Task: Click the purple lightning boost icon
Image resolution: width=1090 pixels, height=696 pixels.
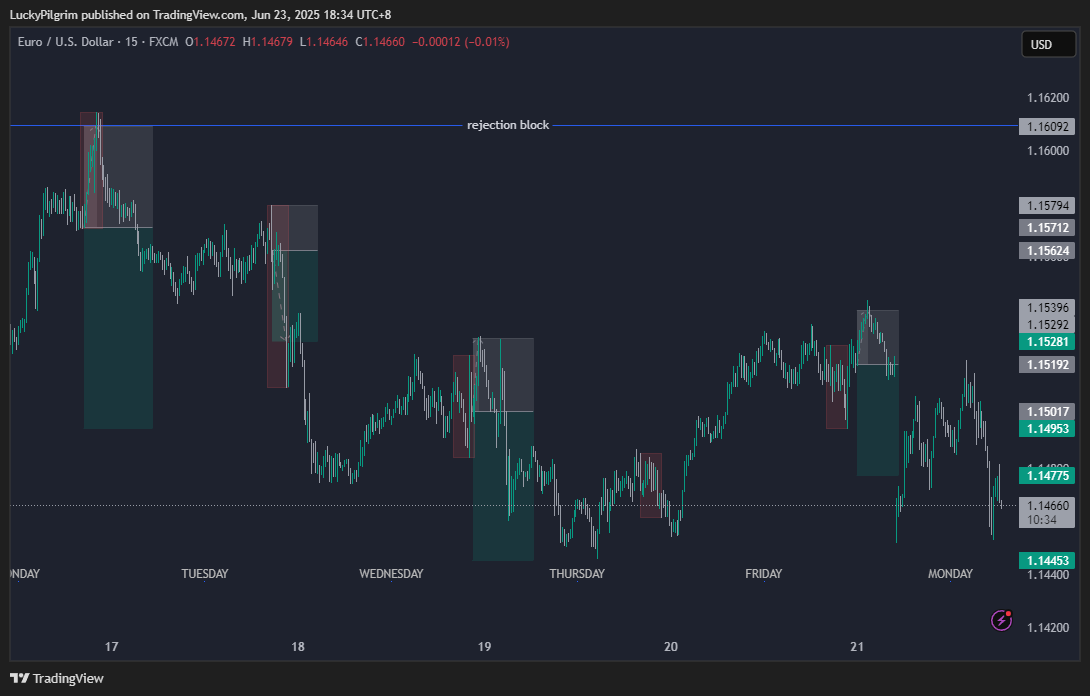Action: tap(1000, 620)
